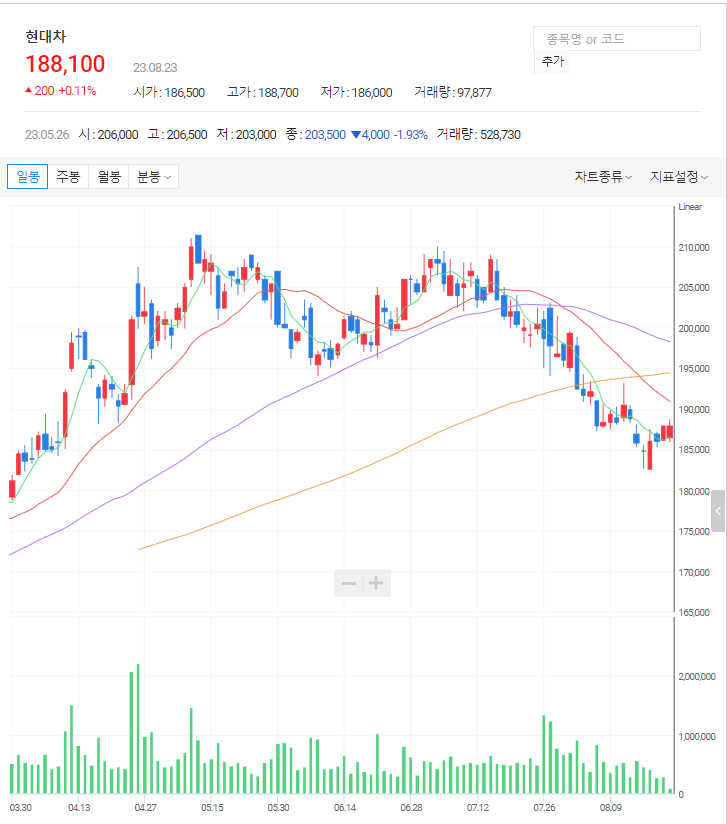727x824 pixels.
Task: Click the 시가: 186,500 value
Action: click(x=169, y=92)
